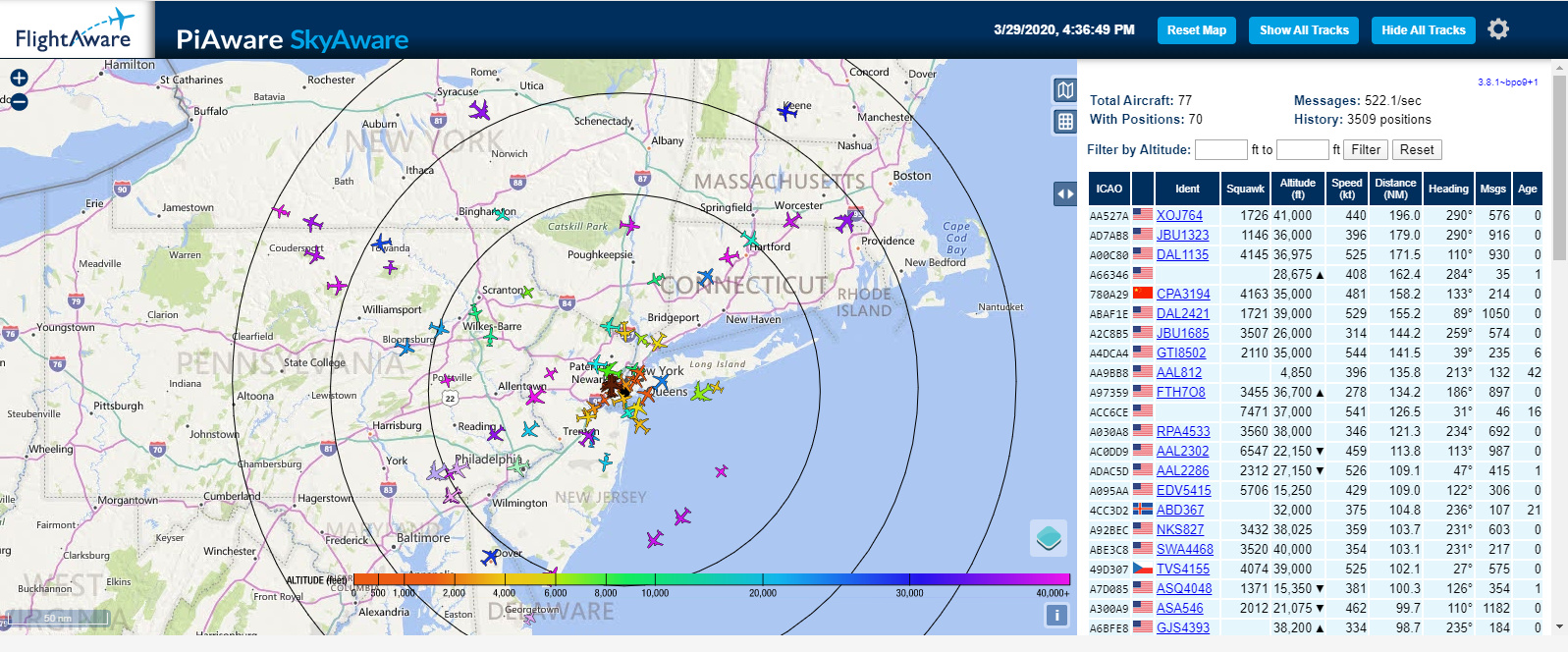The image size is (1568, 652).
Task: Select the blue aircraft near Dover, Delaware
Action: coord(489,557)
